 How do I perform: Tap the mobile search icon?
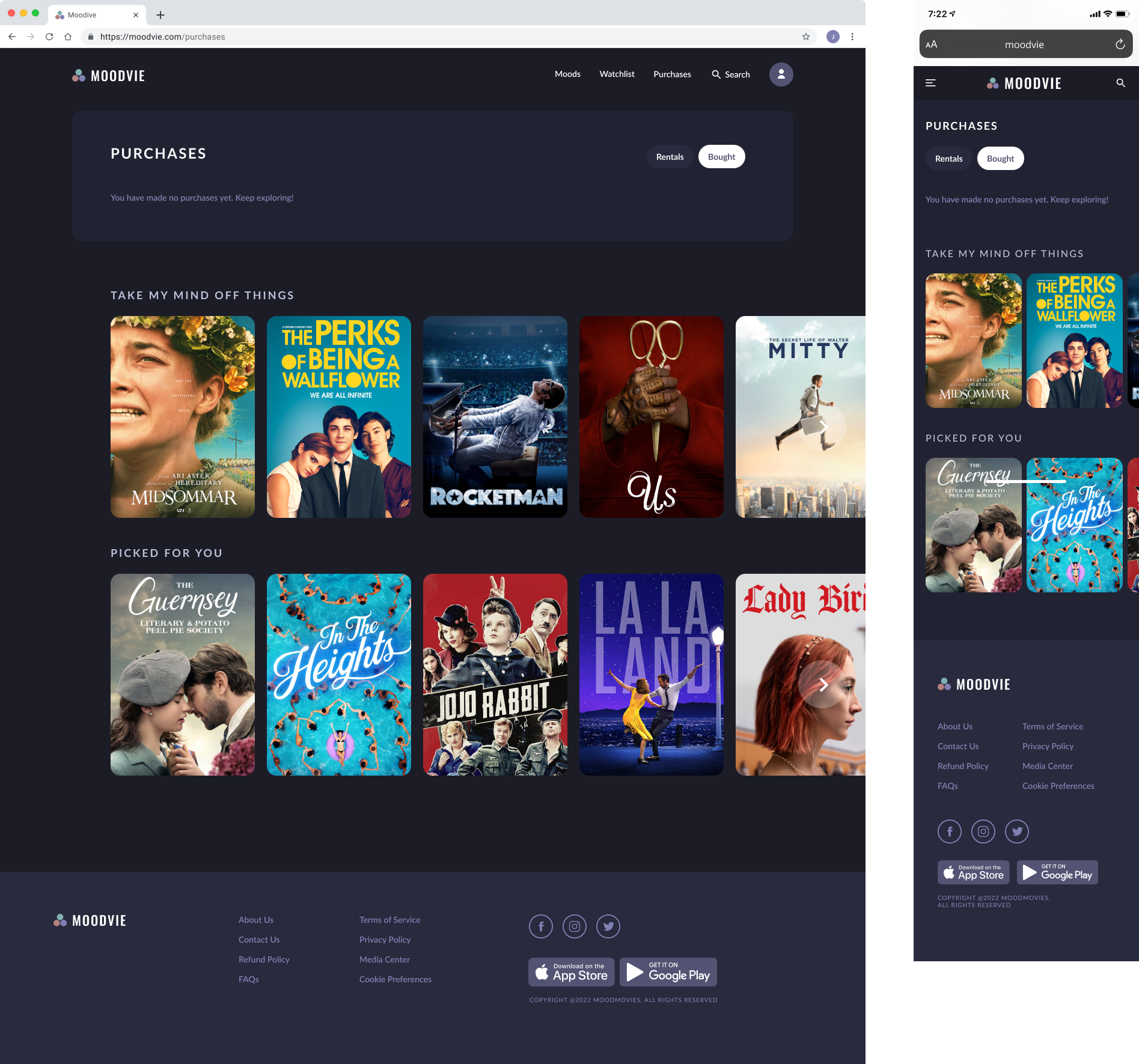1120,83
